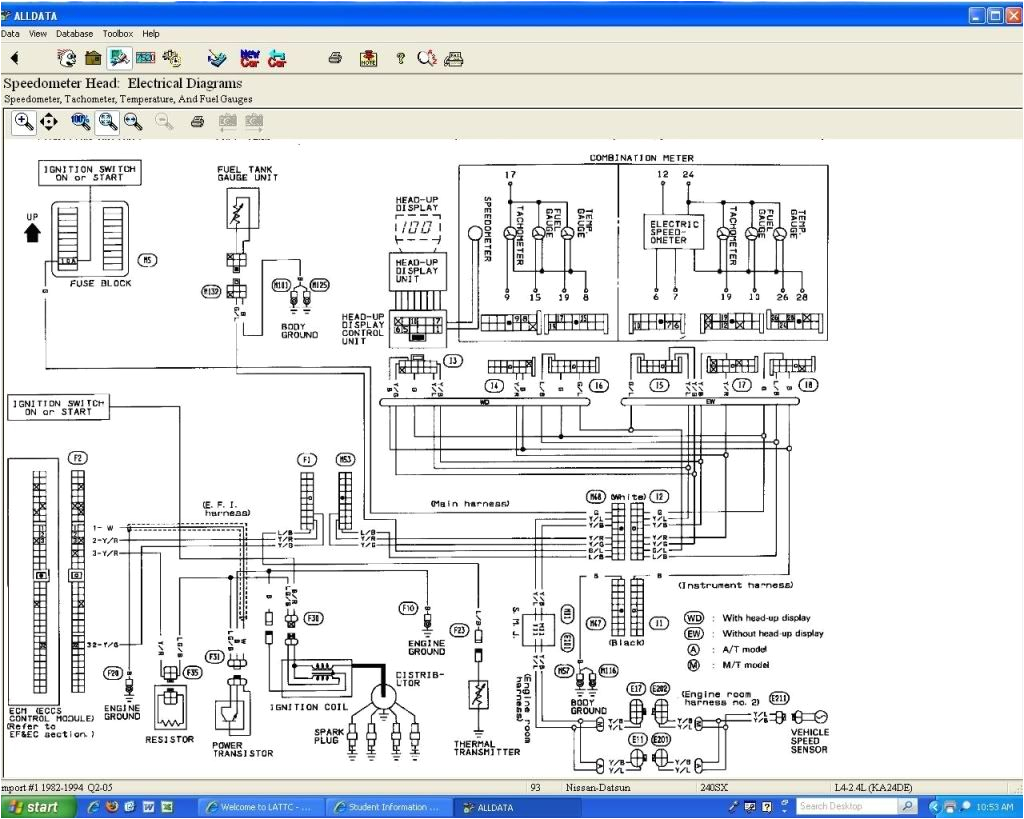Image resolution: width=1024 pixels, height=819 pixels.
Task: Navigate back with the black arrow icon
Action: (x=14, y=58)
